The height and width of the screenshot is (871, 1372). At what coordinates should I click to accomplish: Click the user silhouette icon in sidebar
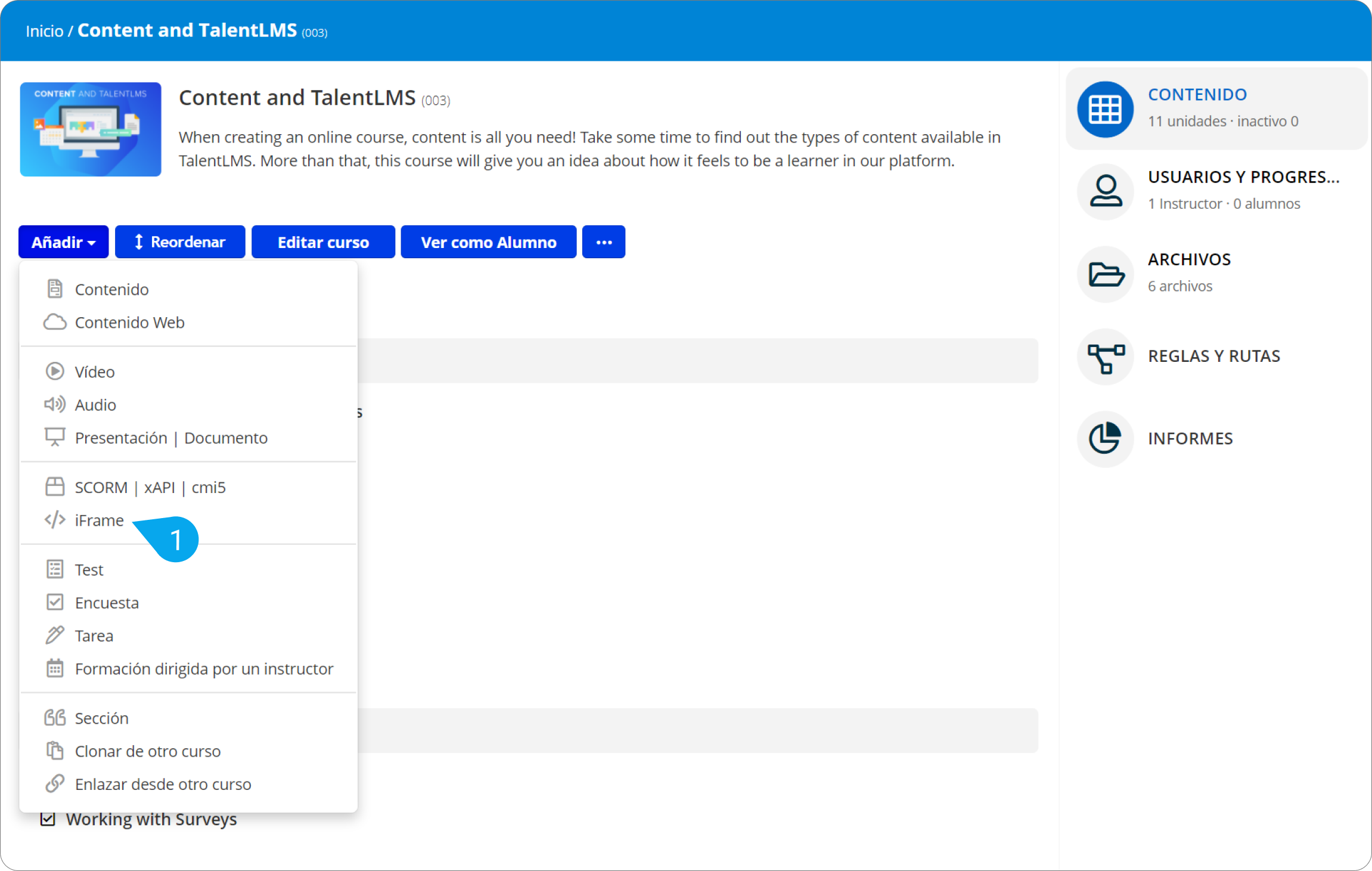[x=1105, y=191]
